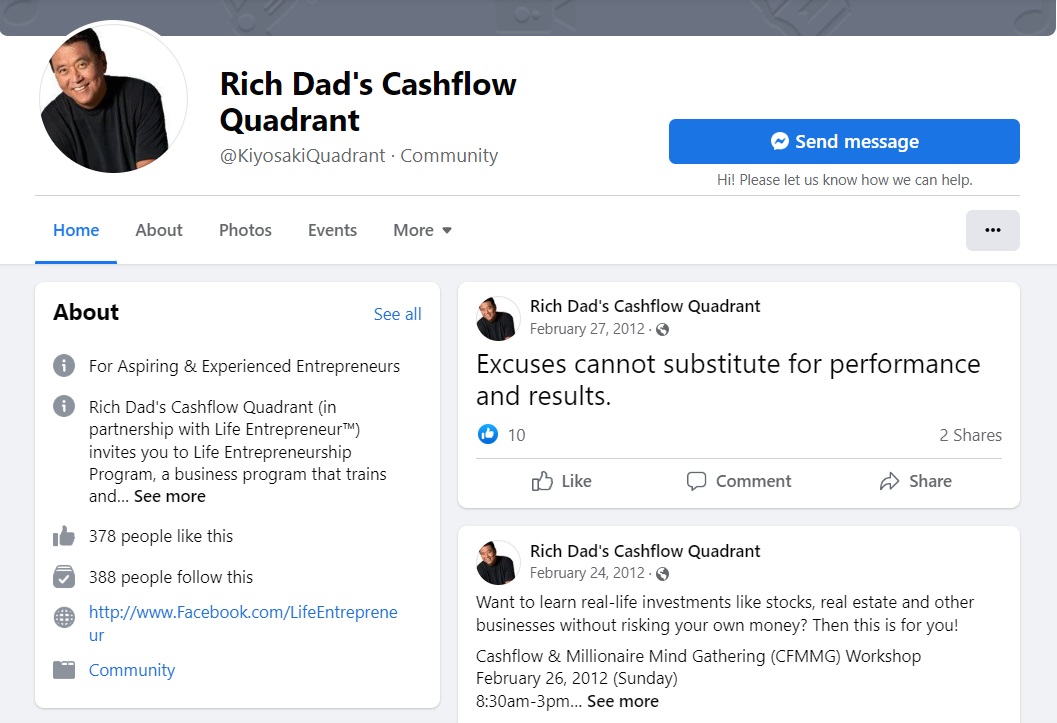This screenshot has height=723, width=1057.
Task: Click See all in About section
Action: [x=397, y=314]
